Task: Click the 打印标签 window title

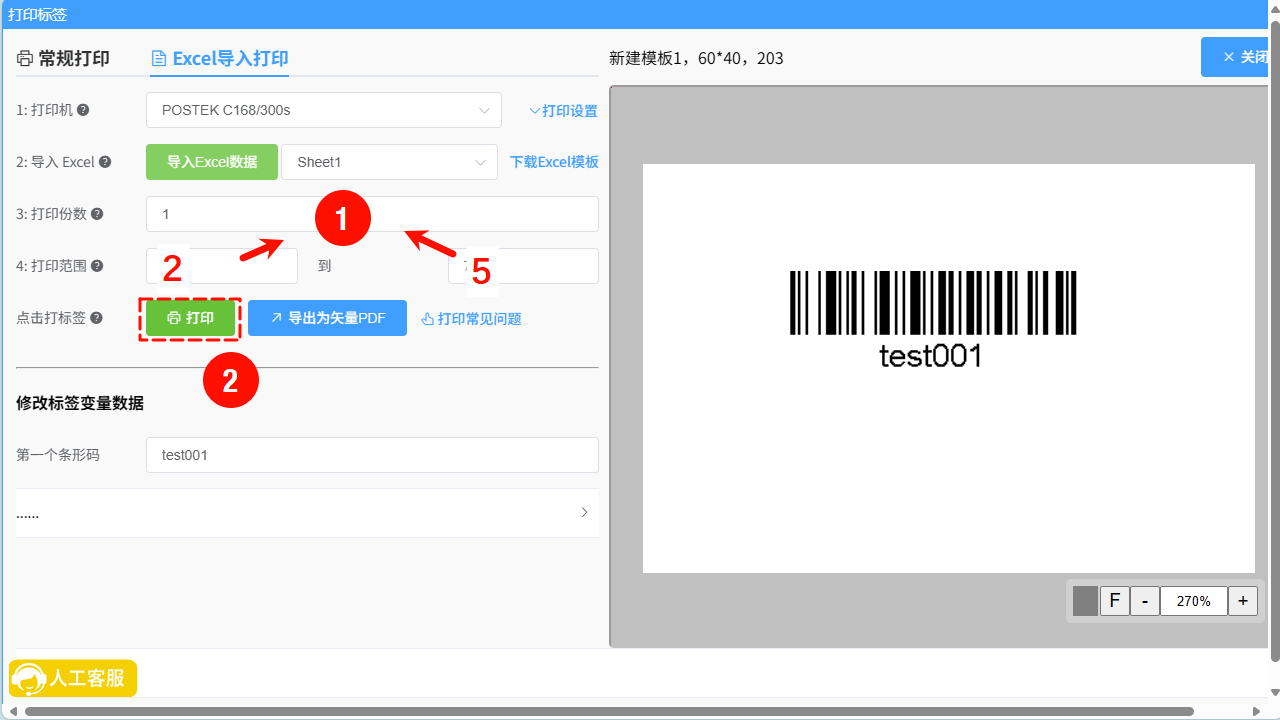Action: [38, 14]
